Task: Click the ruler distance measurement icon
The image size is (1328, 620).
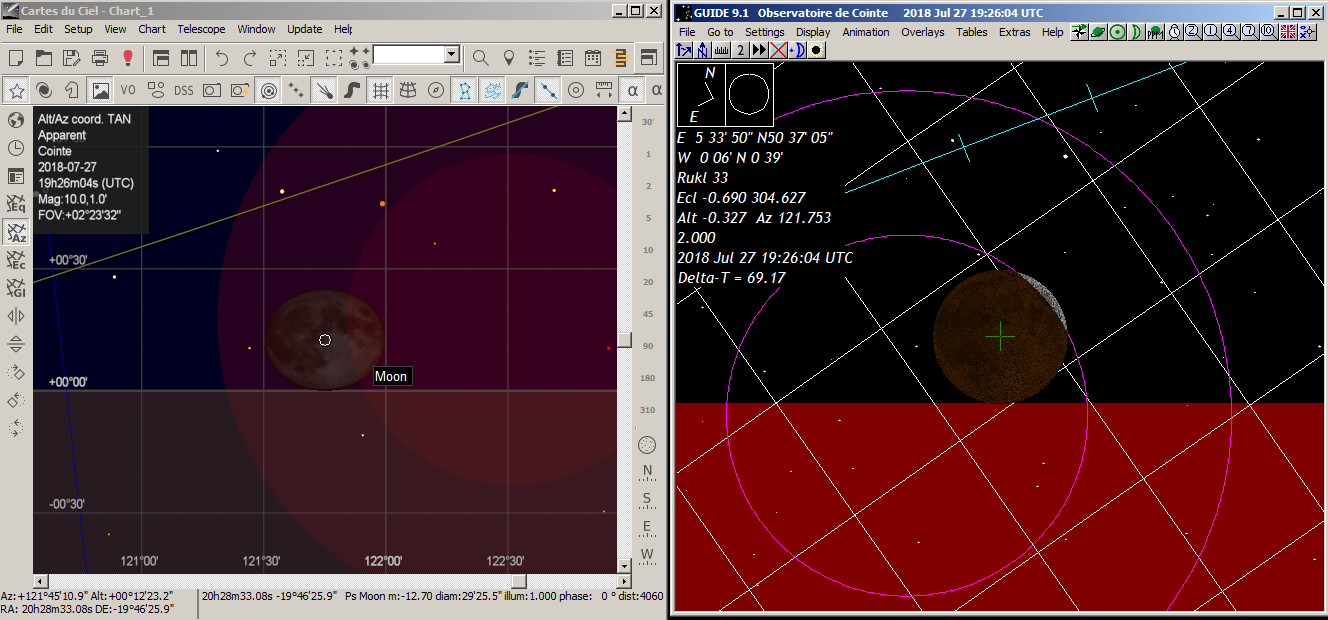Action: coord(604,90)
